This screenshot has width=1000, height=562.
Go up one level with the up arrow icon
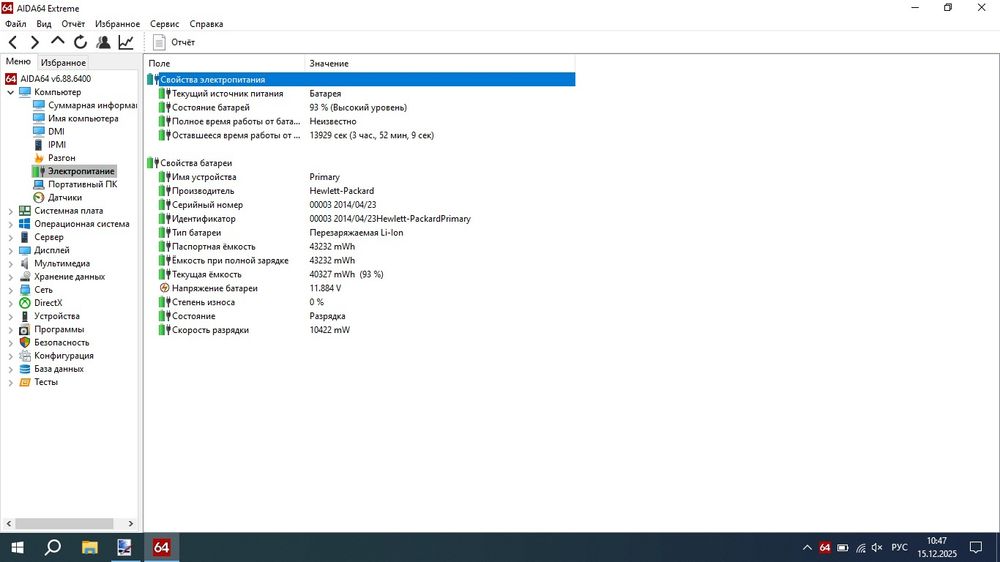(x=57, y=41)
